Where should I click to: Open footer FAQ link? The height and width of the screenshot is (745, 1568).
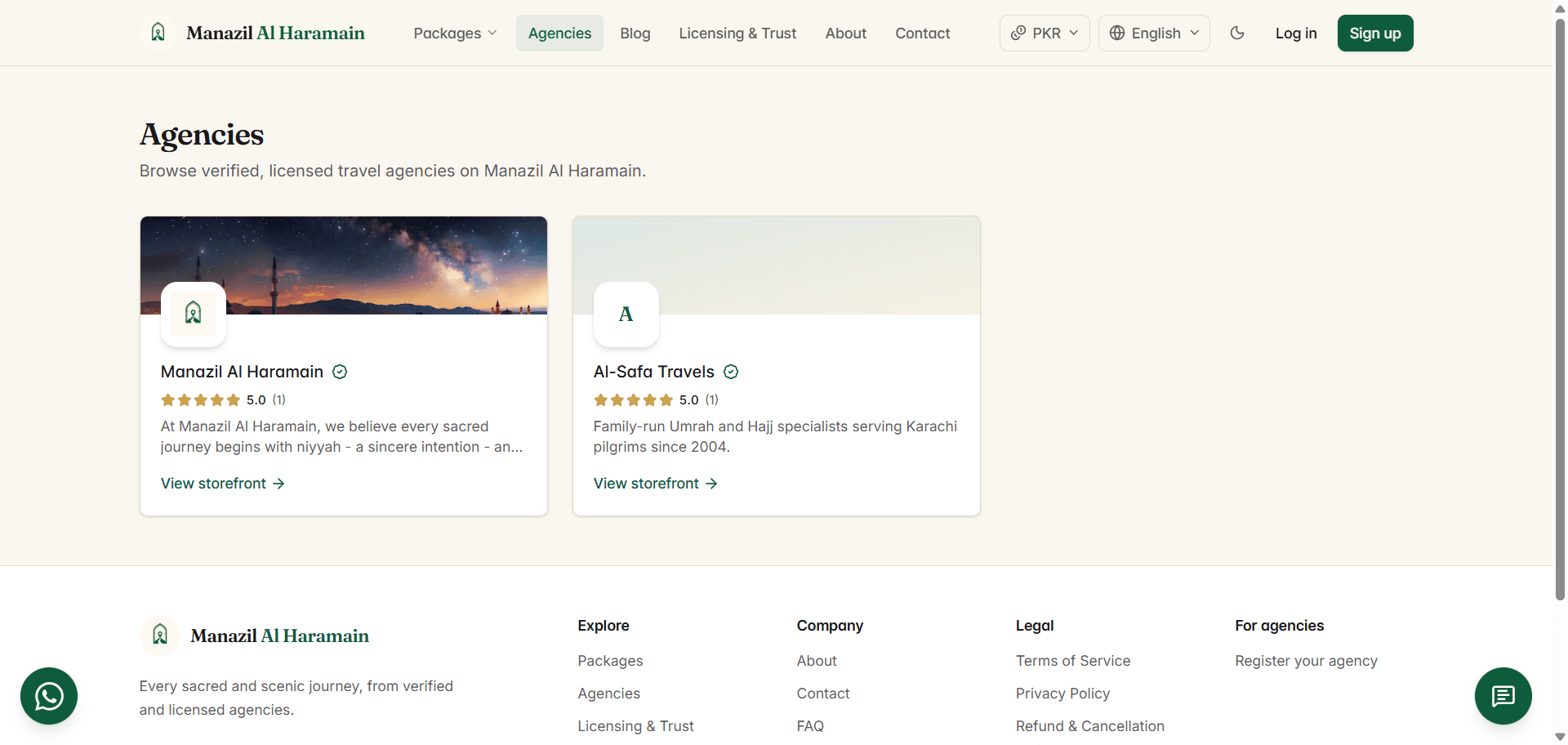[810, 726]
